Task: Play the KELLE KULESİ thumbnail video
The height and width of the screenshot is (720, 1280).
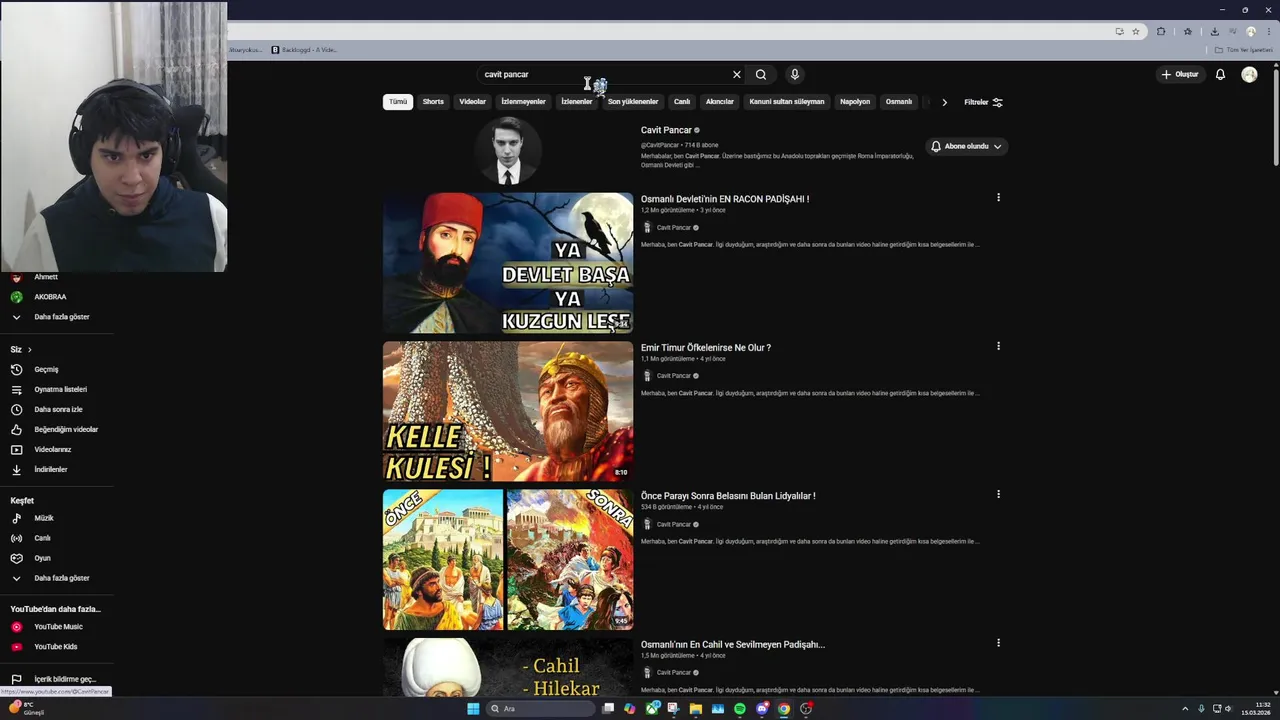Action: [x=508, y=411]
